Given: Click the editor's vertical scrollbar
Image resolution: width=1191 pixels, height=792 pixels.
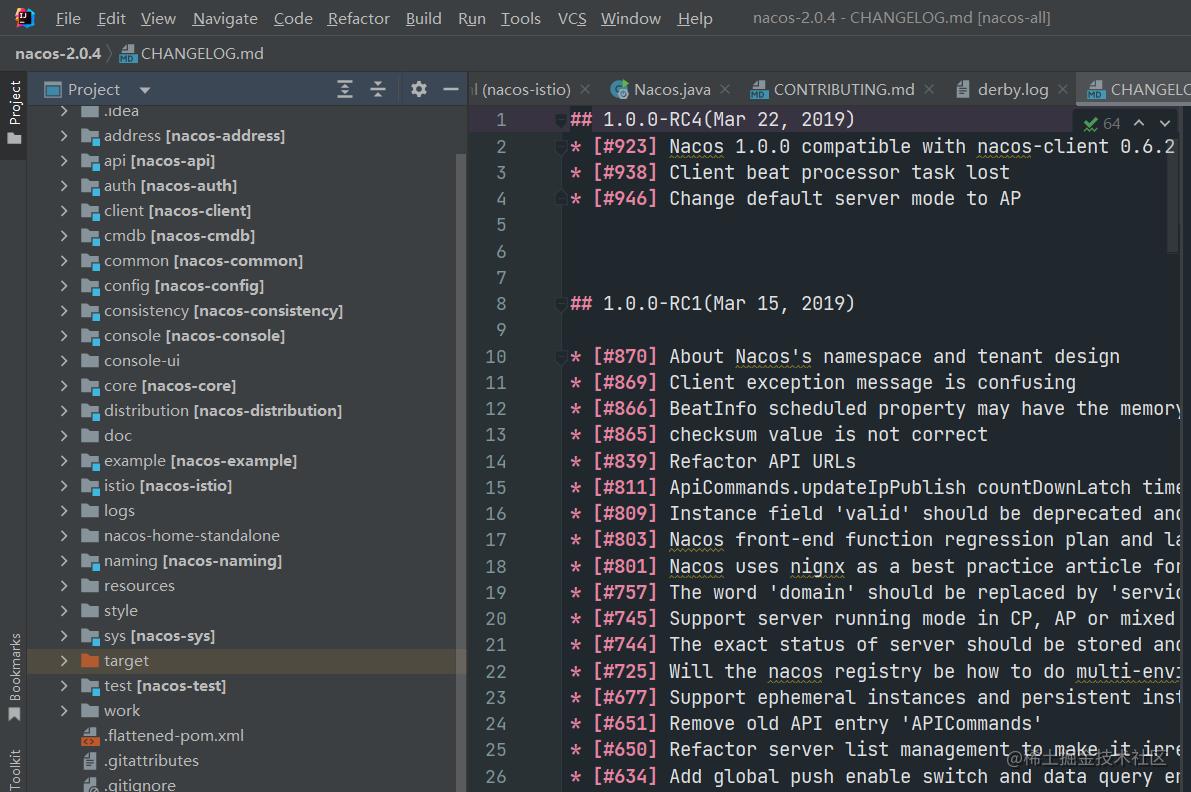Looking at the screenshot, I should point(1173,197).
